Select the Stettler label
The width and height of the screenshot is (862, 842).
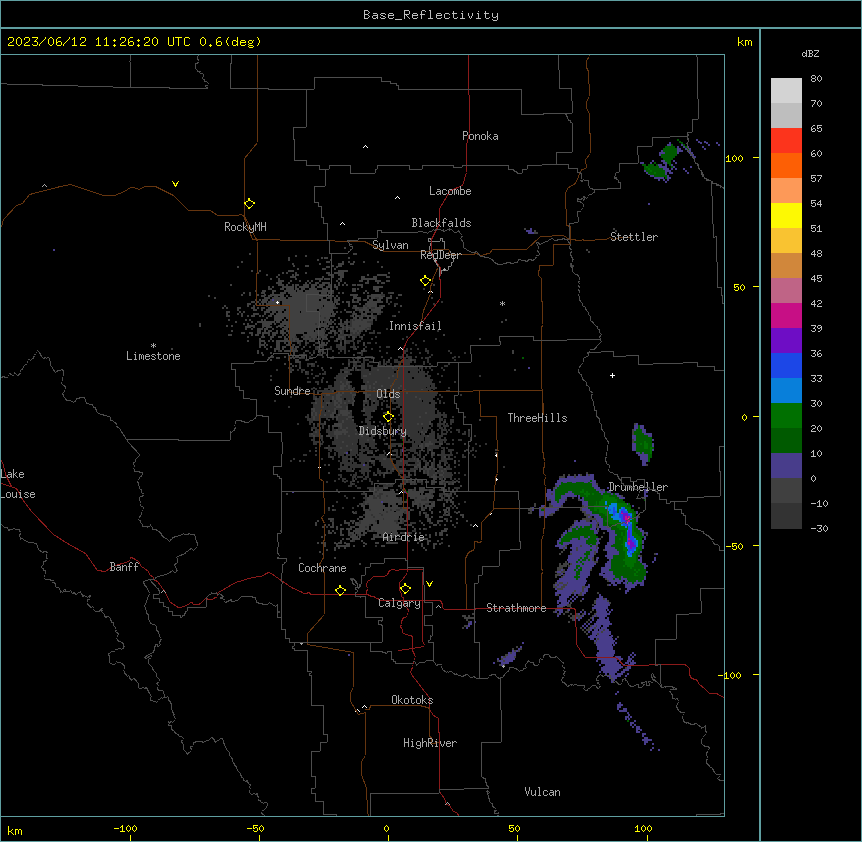coord(633,237)
